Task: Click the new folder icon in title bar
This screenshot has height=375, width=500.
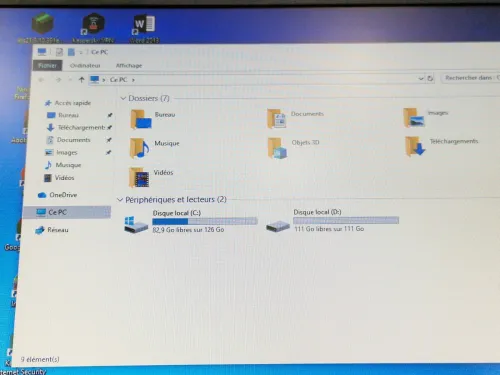Action: pyautogui.click(x=71, y=52)
